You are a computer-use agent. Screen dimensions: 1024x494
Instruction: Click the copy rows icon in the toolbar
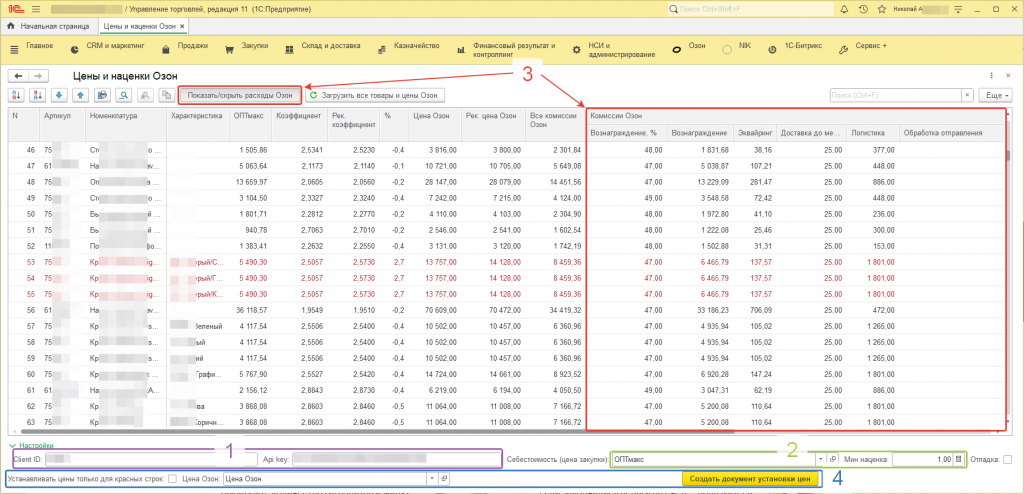[x=165, y=95]
